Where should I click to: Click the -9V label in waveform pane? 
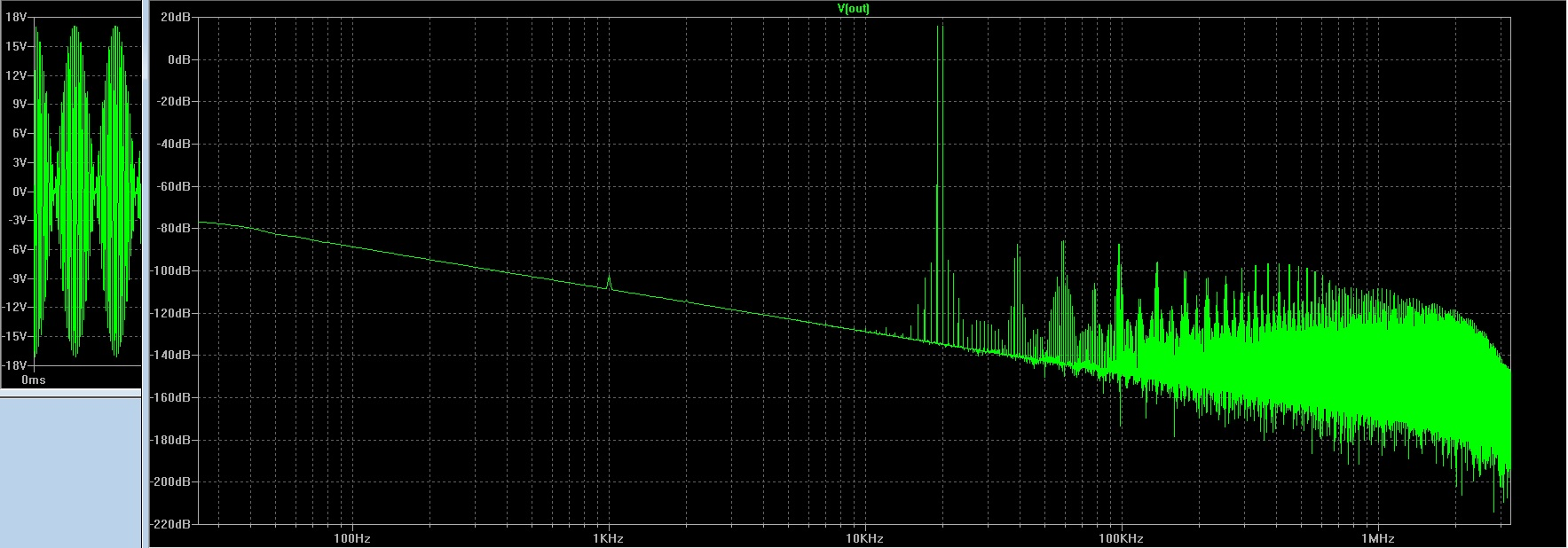[x=16, y=278]
